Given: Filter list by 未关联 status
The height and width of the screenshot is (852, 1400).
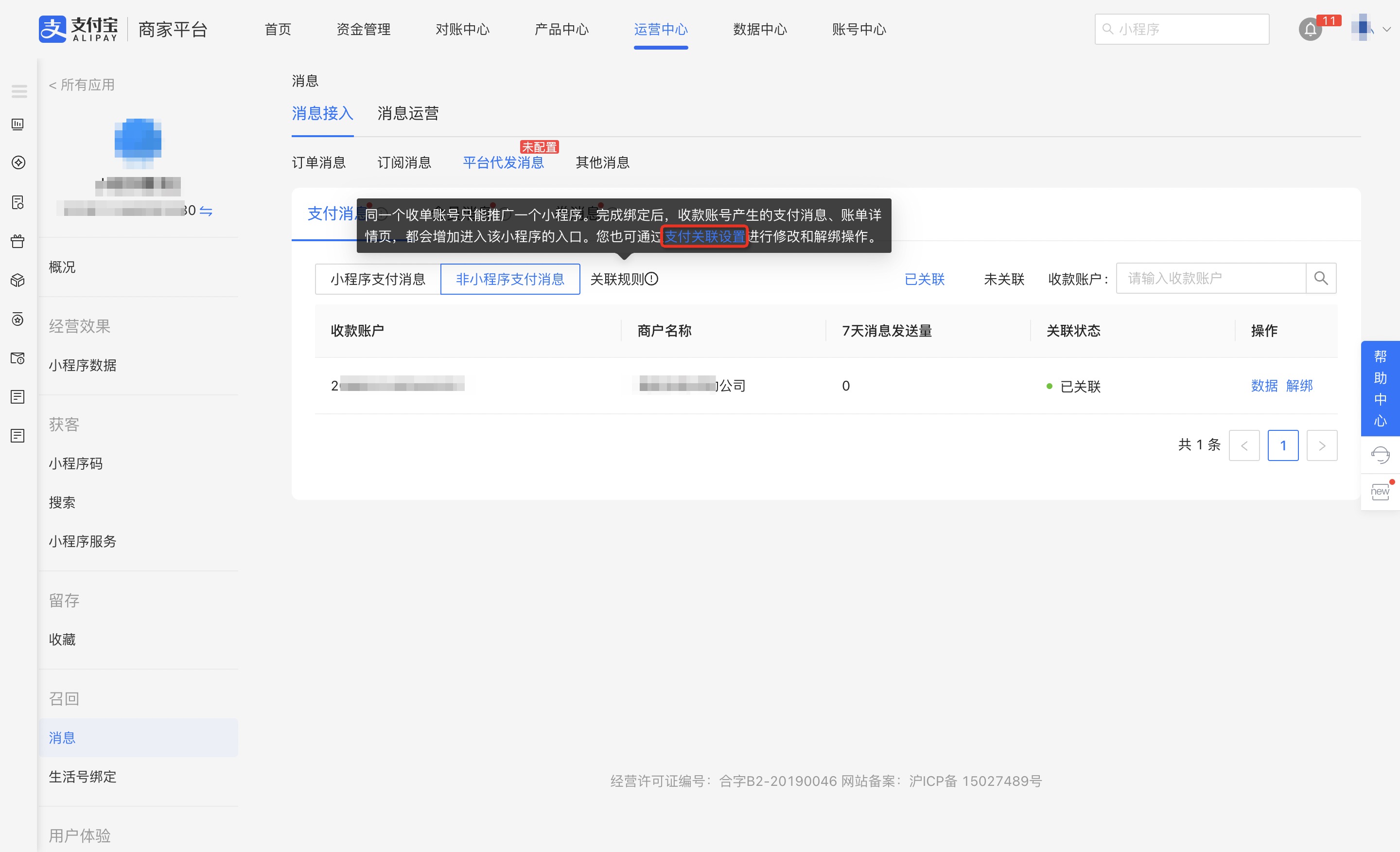Looking at the screenshot, I should coord(1003,279).
